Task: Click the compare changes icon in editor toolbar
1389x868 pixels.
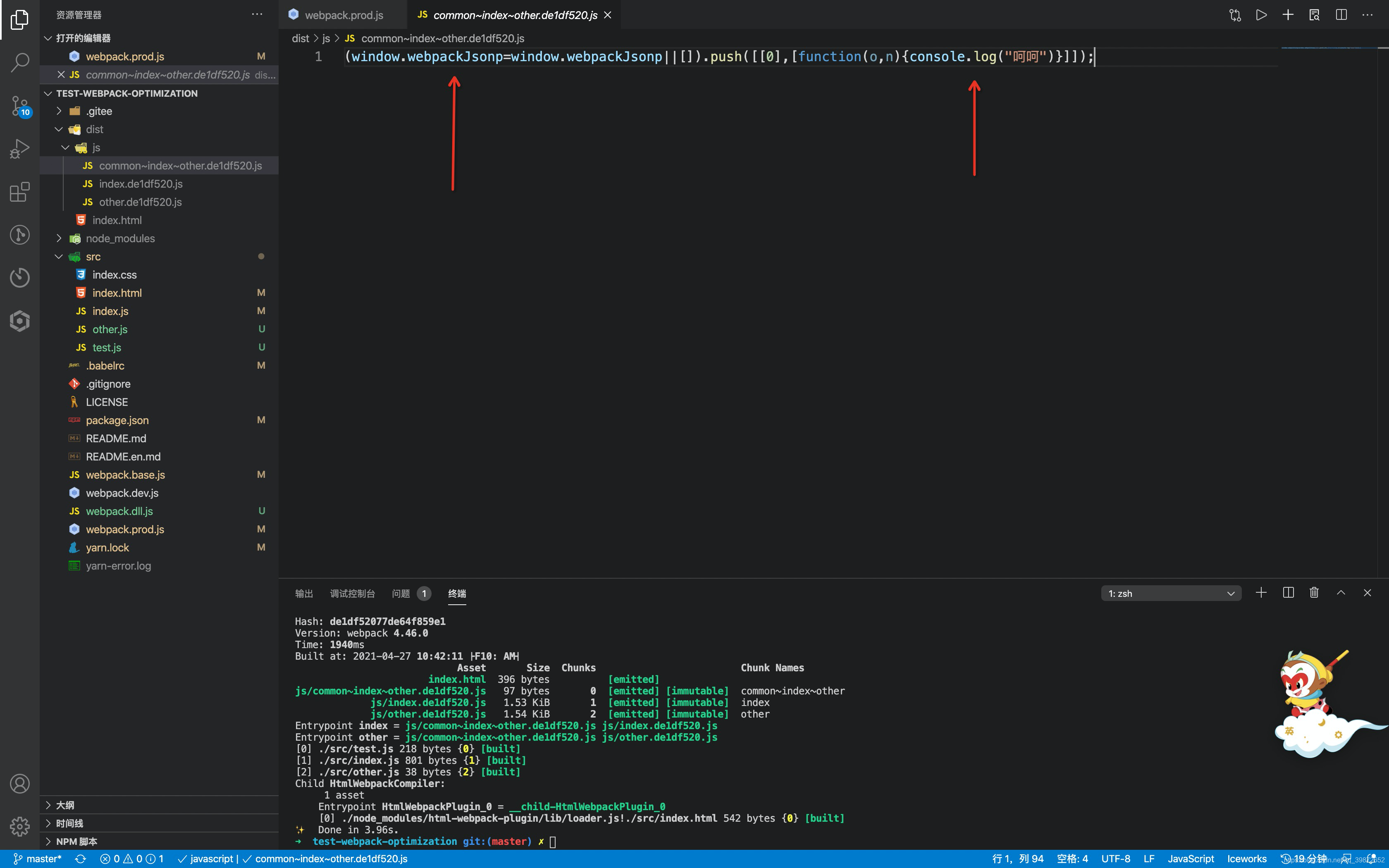Action: point(1235,15)
